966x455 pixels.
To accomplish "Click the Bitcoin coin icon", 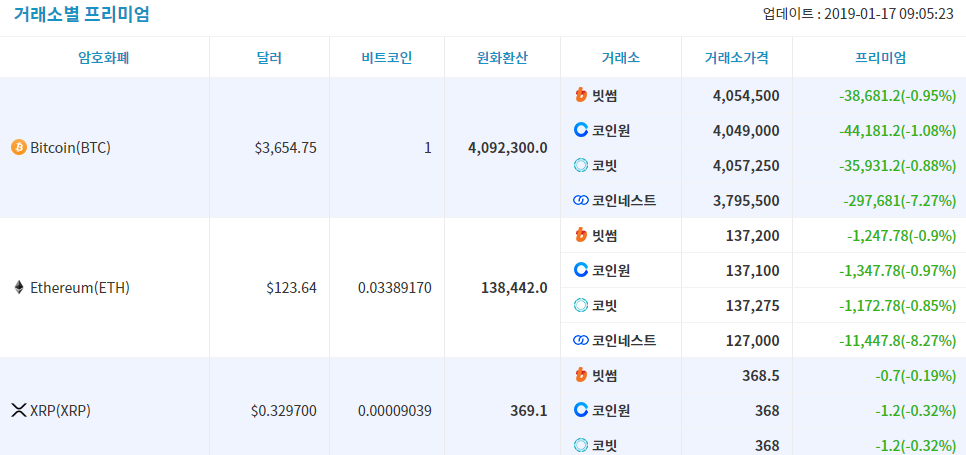I will 19,148.
